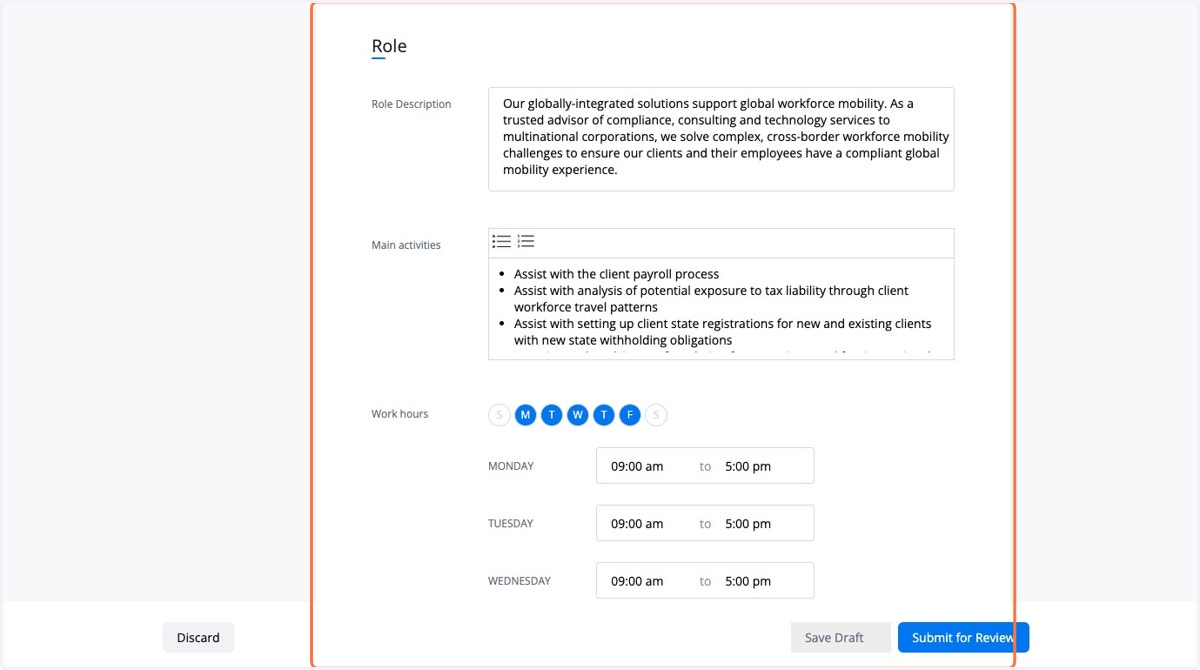Image resolution: width=1200 pixels, height=670 pixels.
Task: Edit Monday end time 5:00 pm
Action: (x=748, y=466)
